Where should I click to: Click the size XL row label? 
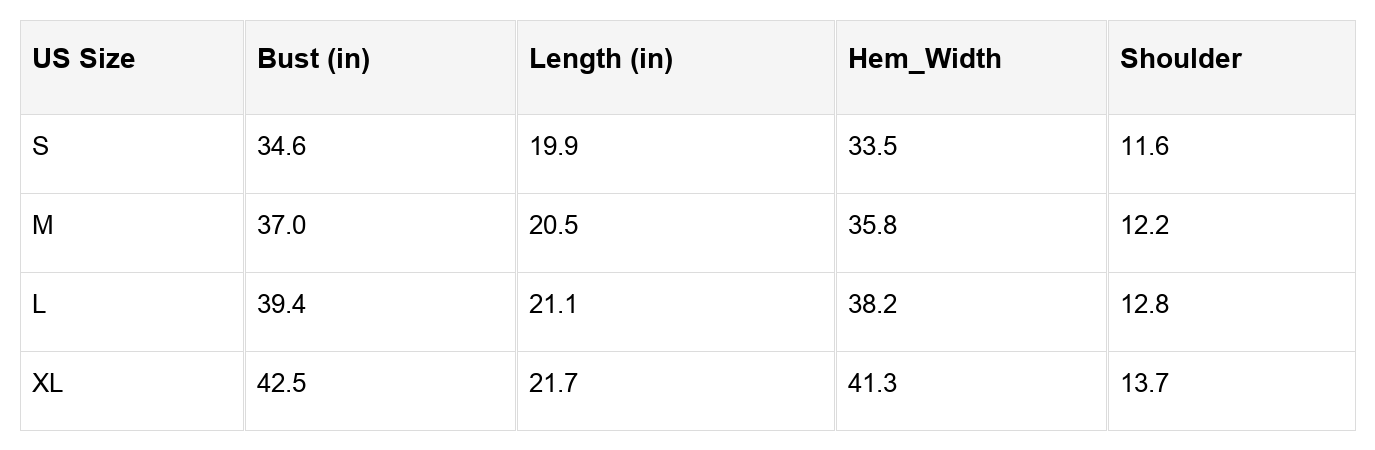tap(48, 384)
